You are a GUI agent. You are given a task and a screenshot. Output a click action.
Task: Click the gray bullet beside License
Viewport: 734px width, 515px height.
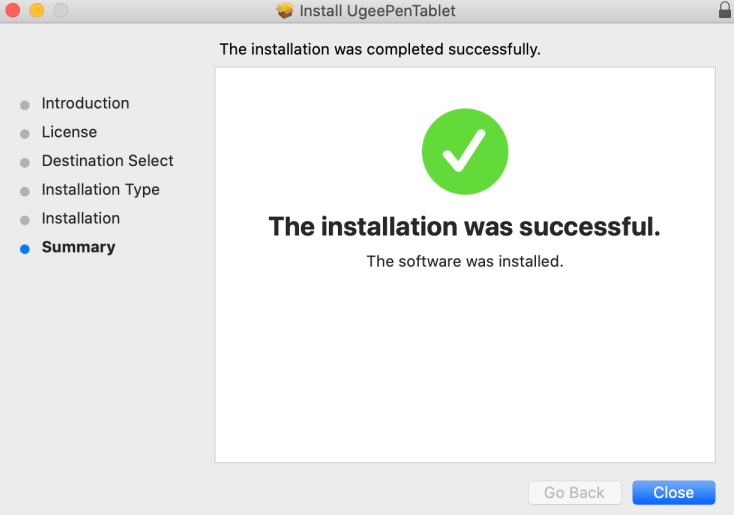coord(25,134)
